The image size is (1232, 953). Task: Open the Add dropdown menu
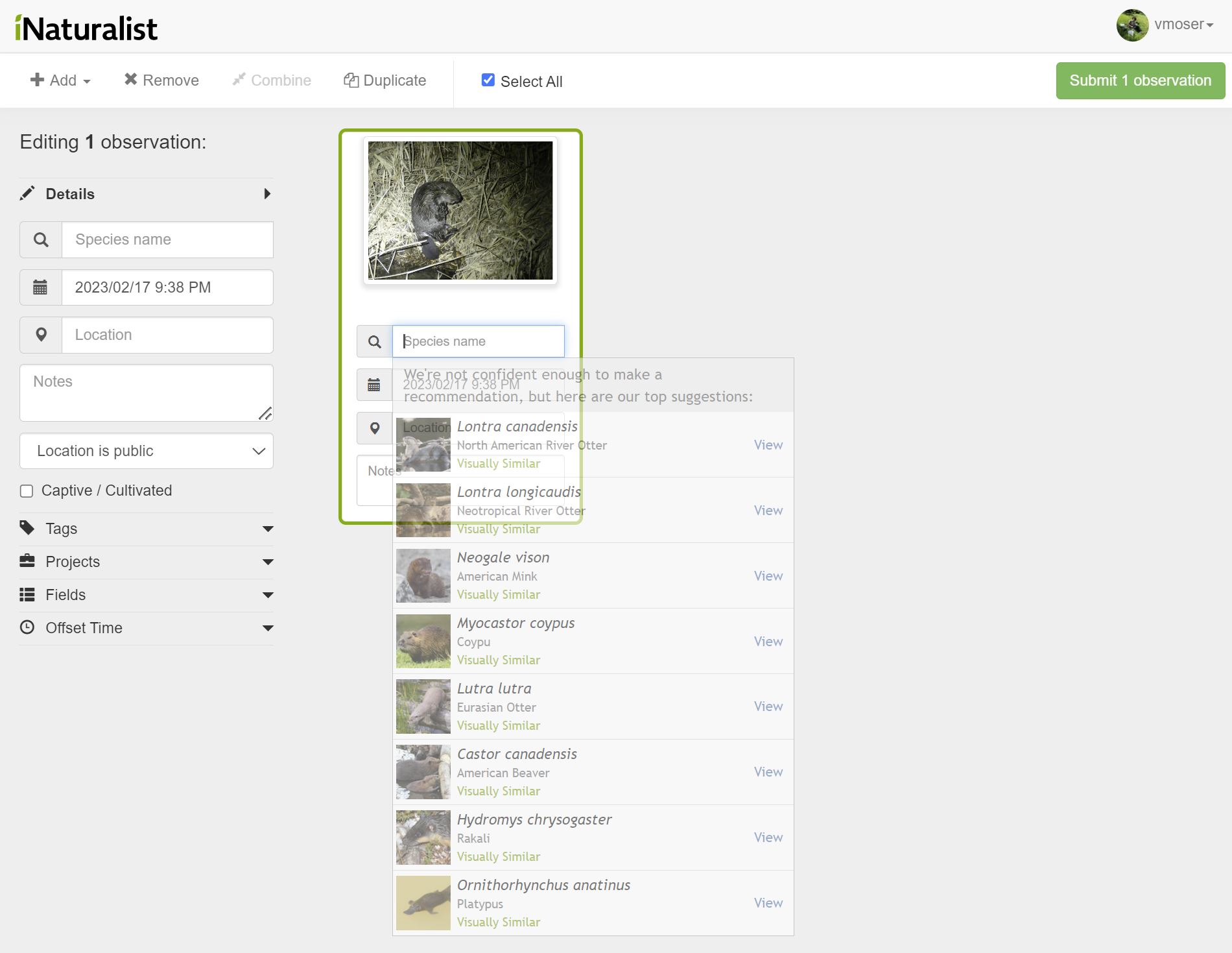pyautogui.click(x=60, y=80)
